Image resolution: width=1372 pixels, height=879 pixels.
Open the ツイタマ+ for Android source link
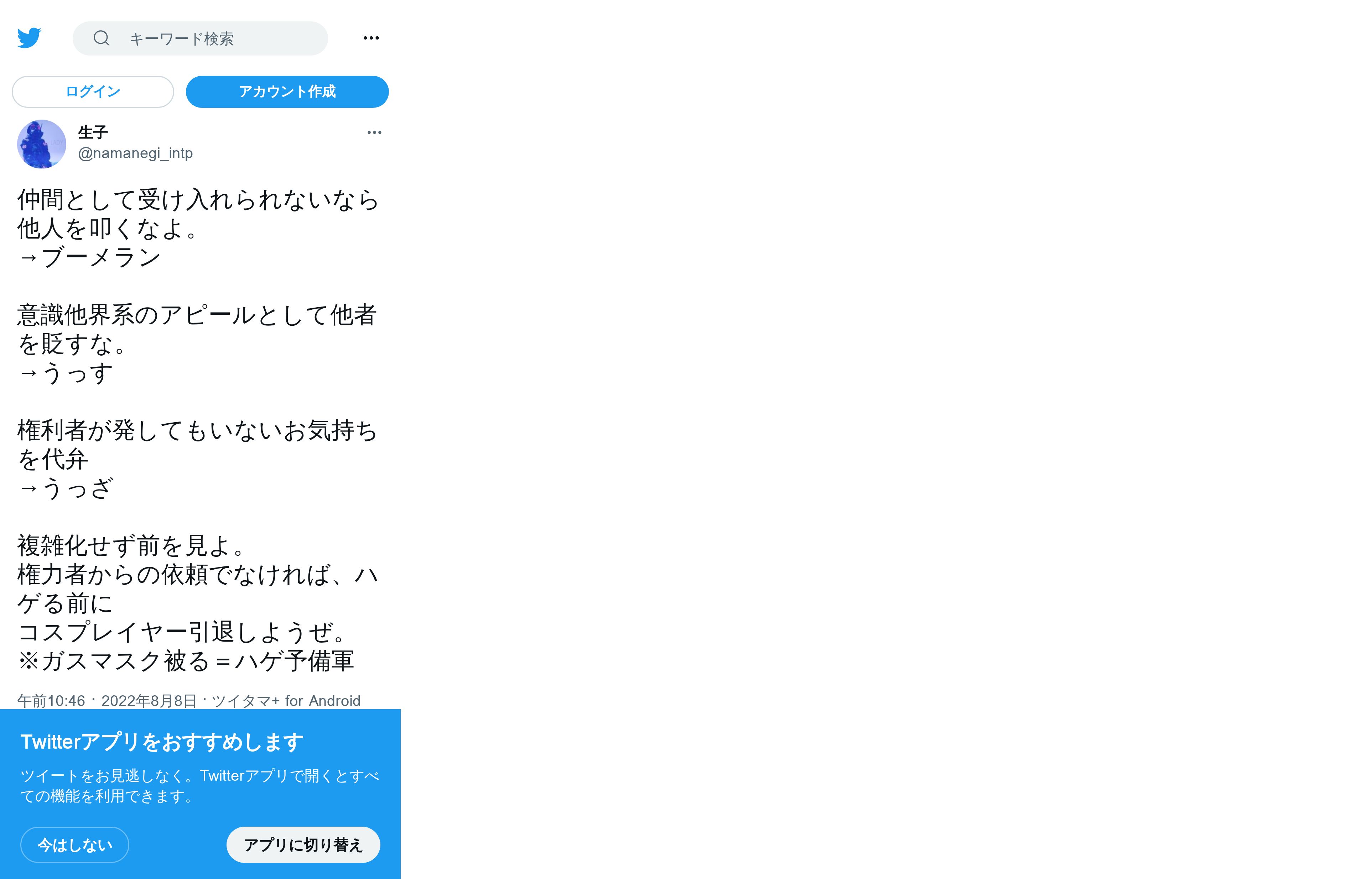point(287,701)
